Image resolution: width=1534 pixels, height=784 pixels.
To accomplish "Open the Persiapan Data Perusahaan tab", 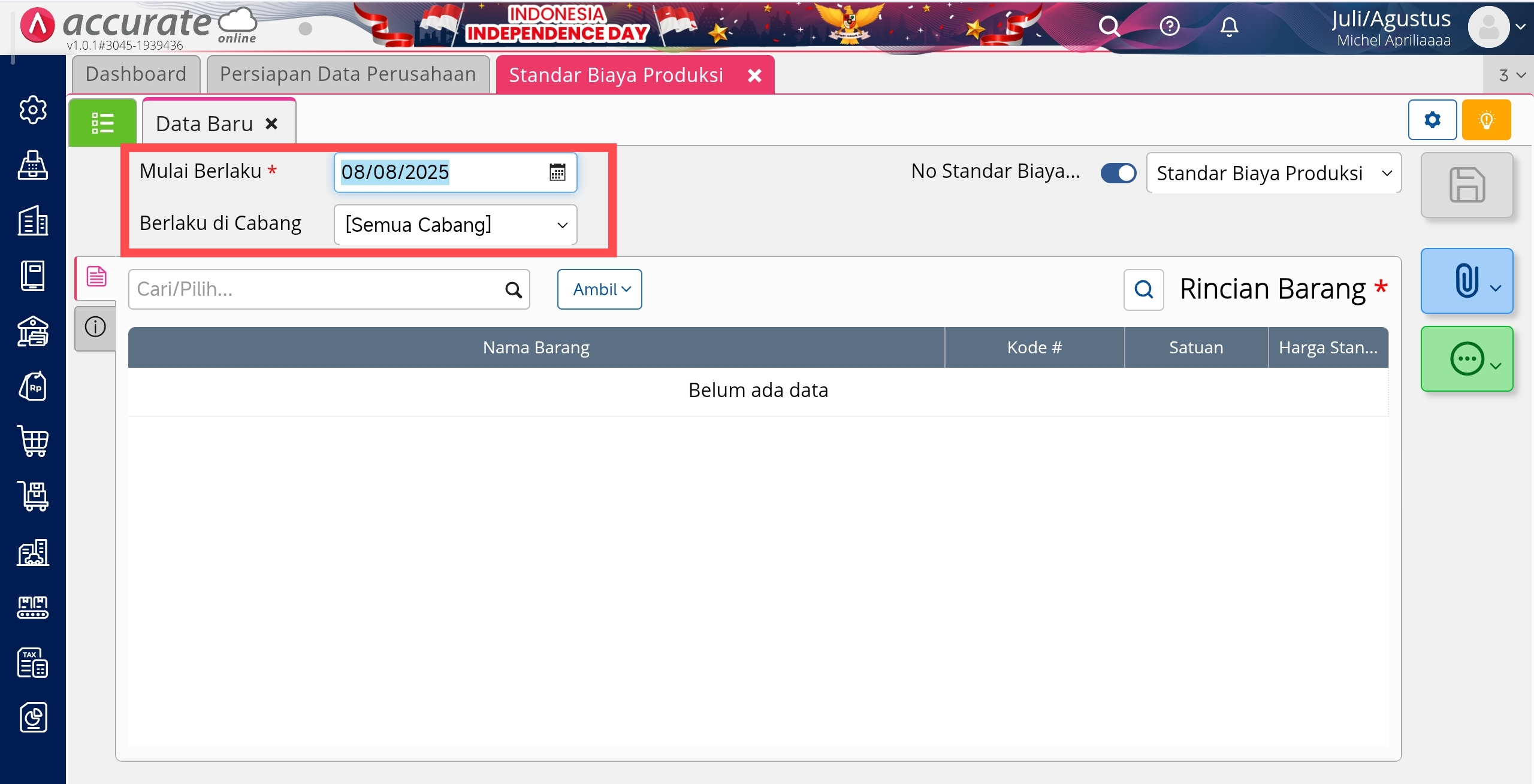I will click(x=348, y=74).
